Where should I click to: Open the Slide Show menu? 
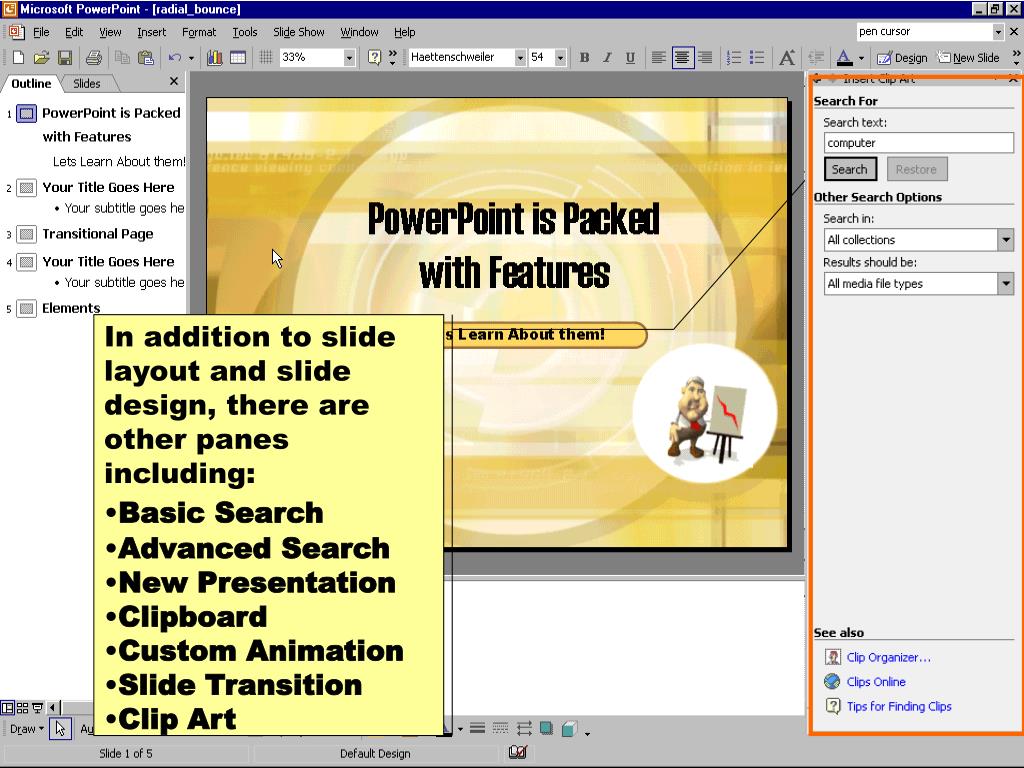pos(298,32)
